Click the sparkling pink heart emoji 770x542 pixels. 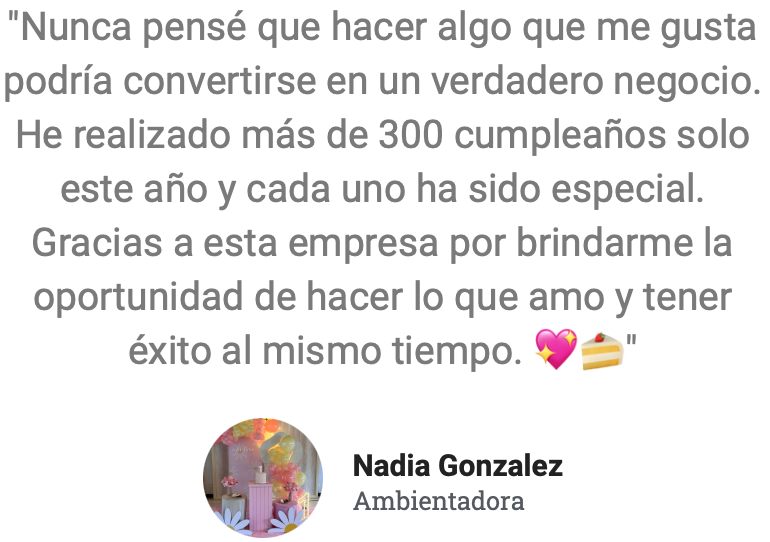(x=556, y=349)
